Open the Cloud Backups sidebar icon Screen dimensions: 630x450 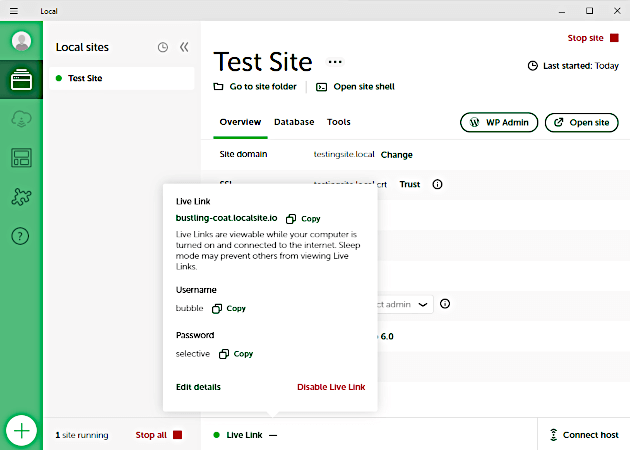(x=21, y=119)
